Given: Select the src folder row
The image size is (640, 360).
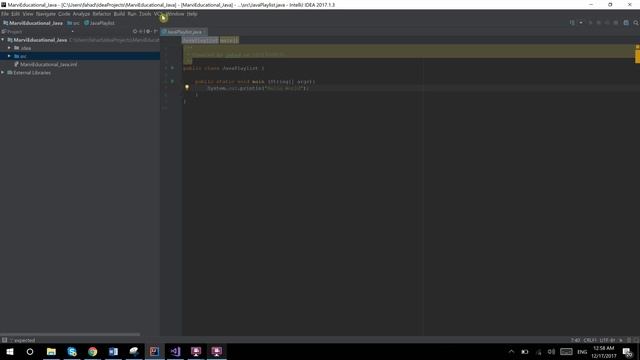Looking at the screenshot, I should (x=80, y=56).
